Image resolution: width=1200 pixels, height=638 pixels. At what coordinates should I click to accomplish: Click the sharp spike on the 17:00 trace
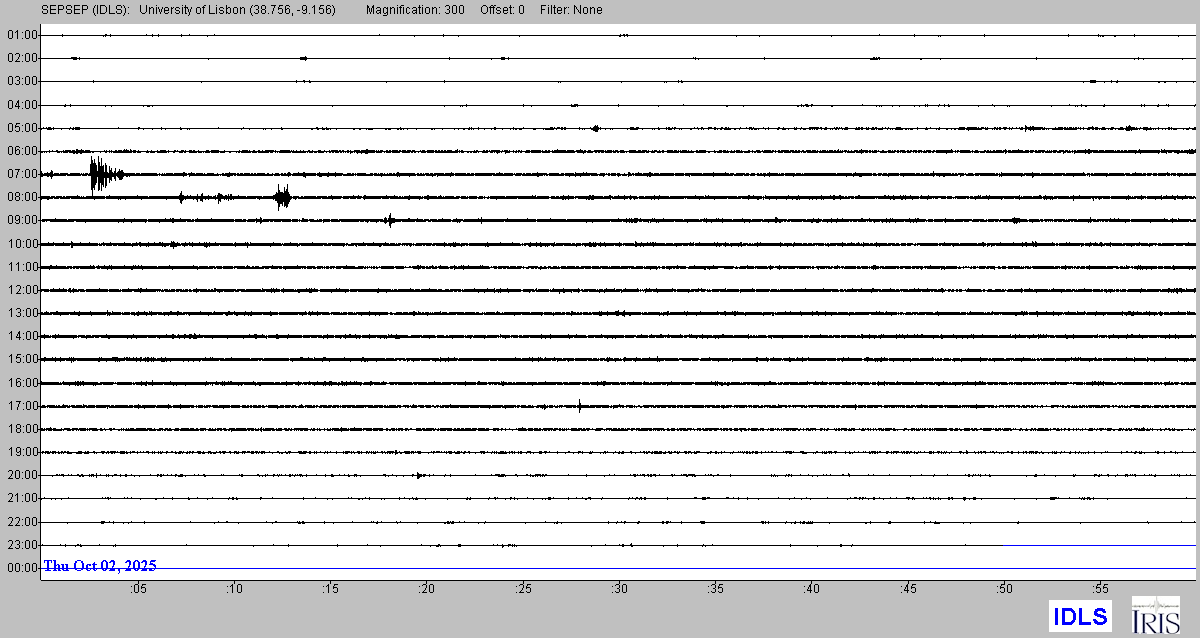tap(580, 405)
